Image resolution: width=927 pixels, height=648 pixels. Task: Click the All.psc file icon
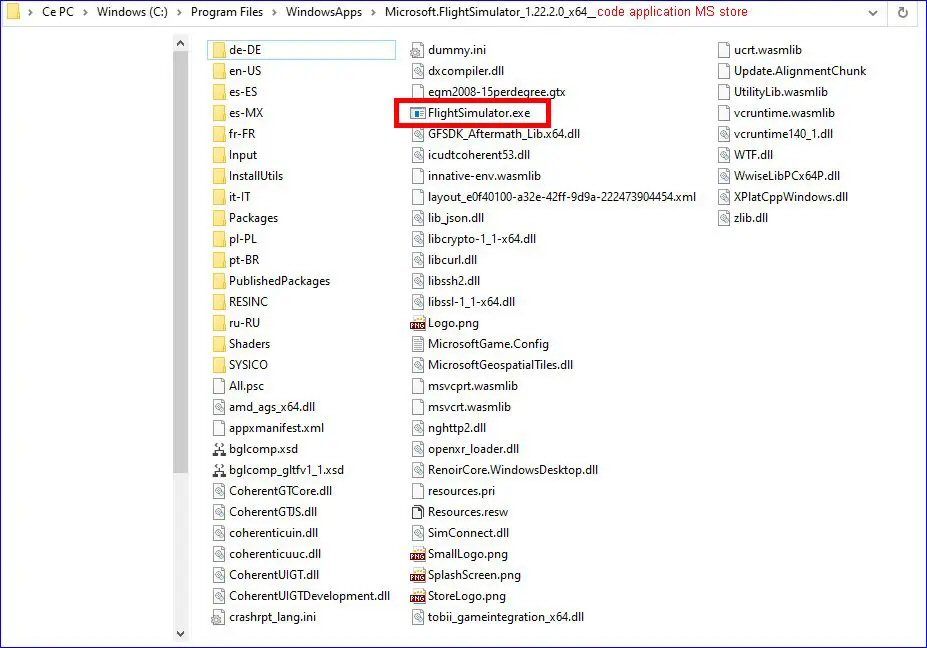[219, 386]
